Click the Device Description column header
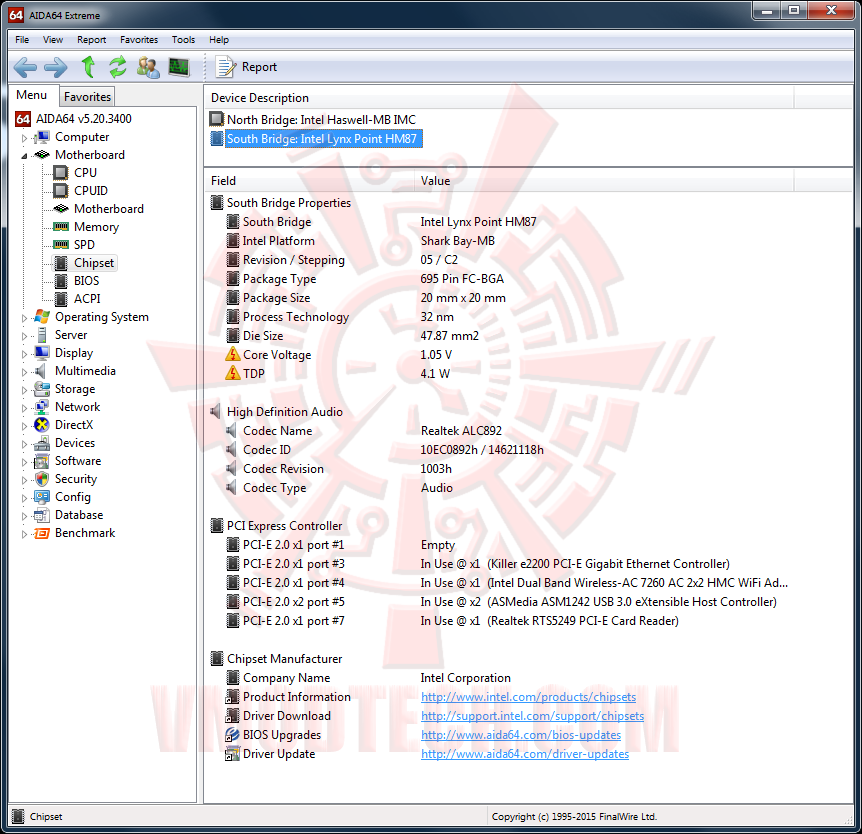The width and height of the screenshot is (862, 834). point(499,98)
